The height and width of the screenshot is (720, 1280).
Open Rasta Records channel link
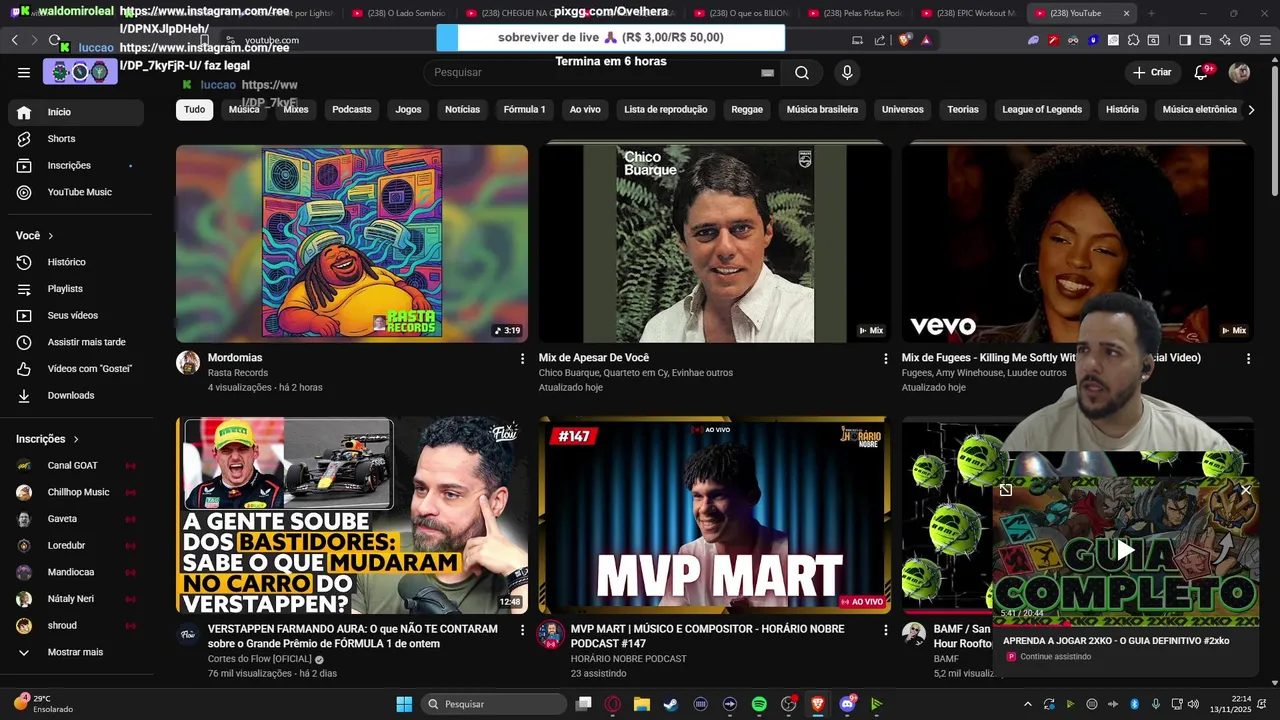(x=238, y=373)
